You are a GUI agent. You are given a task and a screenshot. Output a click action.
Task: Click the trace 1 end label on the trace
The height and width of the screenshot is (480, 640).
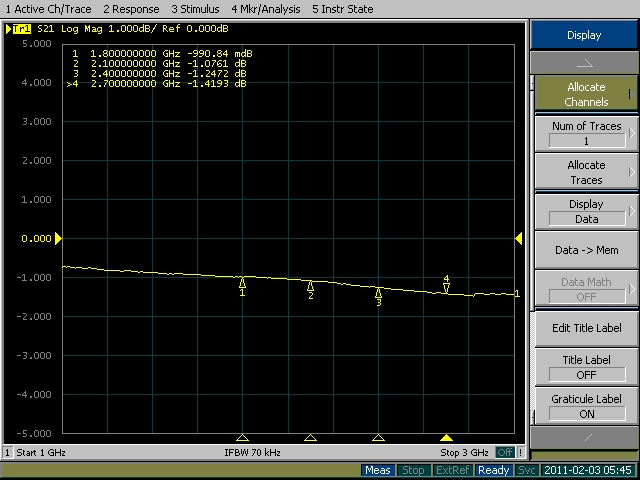tap(517, 294)
